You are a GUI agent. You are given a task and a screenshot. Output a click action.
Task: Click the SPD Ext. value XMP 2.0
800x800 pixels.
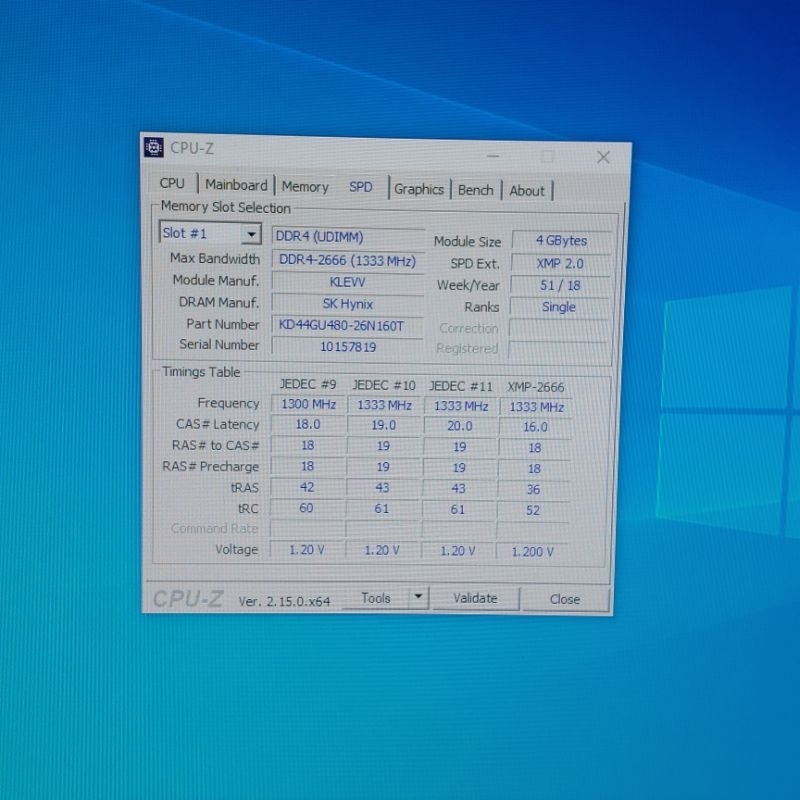tap(560, 264)
